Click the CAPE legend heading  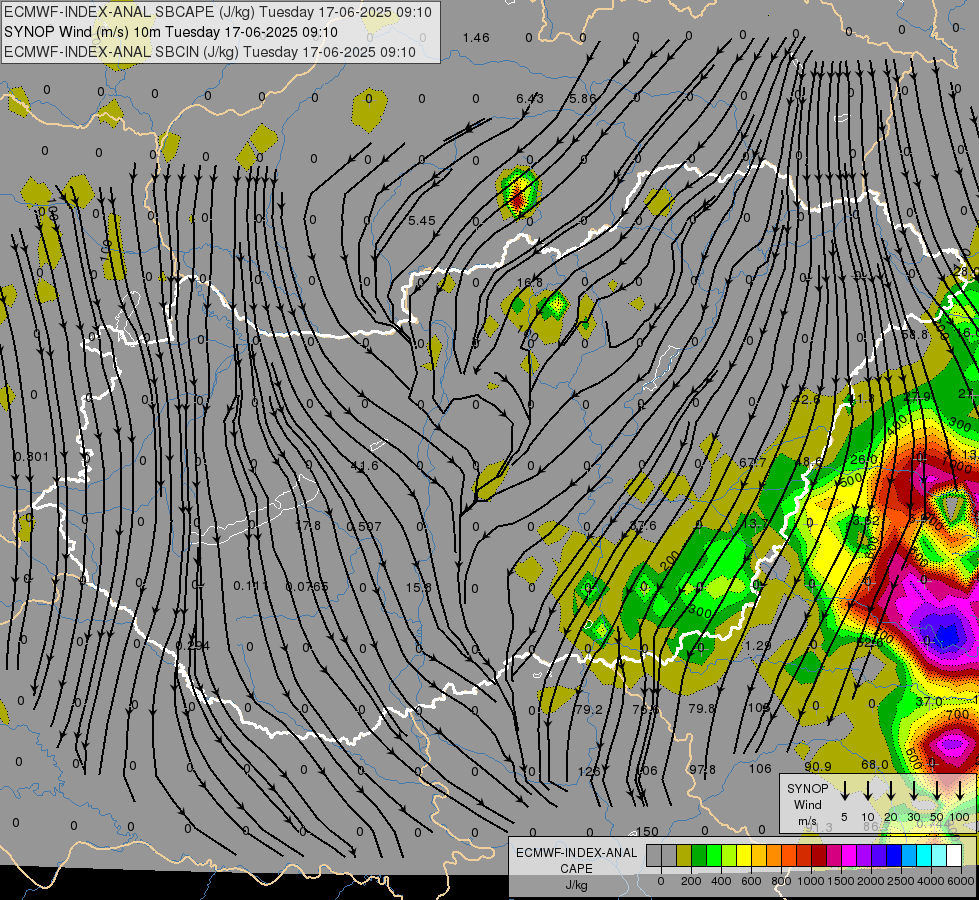[576, 868]
